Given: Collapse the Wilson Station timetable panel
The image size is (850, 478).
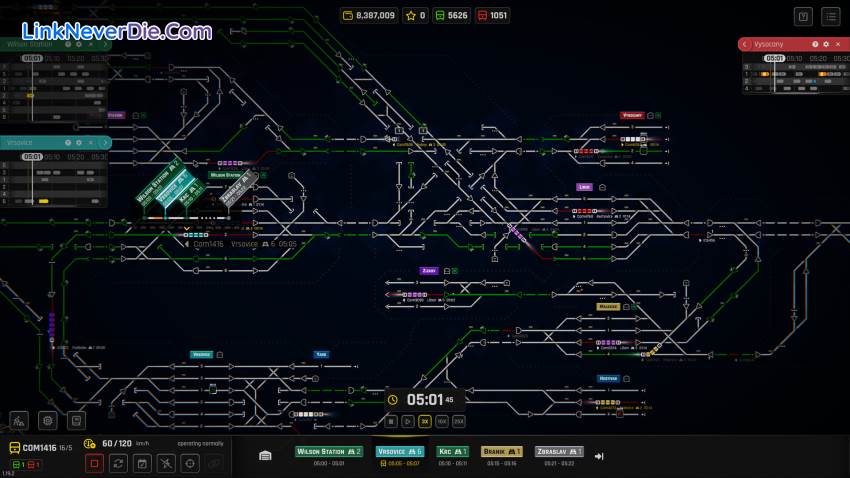Looking at the screenshot, I should [x=107, y=44].
